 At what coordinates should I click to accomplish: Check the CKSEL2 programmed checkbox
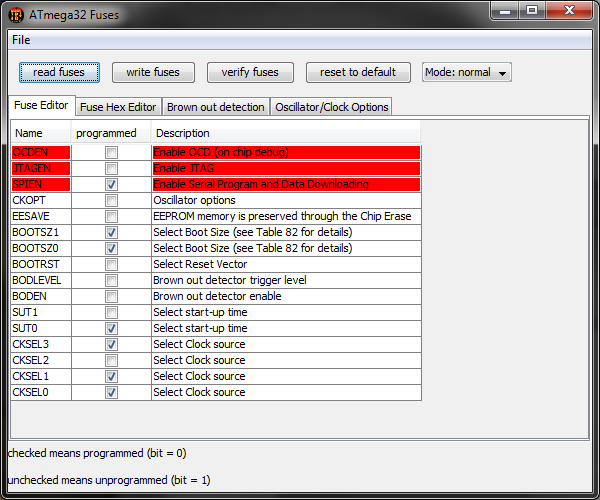111,360
